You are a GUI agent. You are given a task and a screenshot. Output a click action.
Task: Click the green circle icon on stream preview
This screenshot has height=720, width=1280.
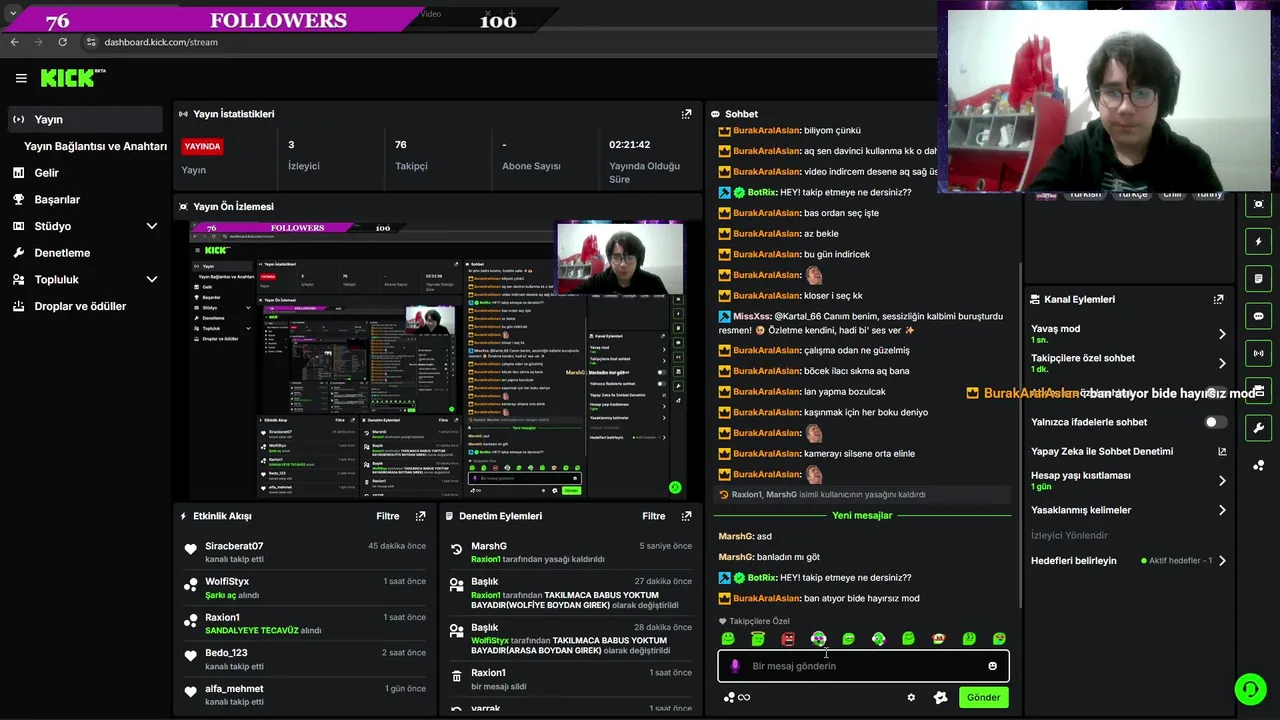click(675, 488)
